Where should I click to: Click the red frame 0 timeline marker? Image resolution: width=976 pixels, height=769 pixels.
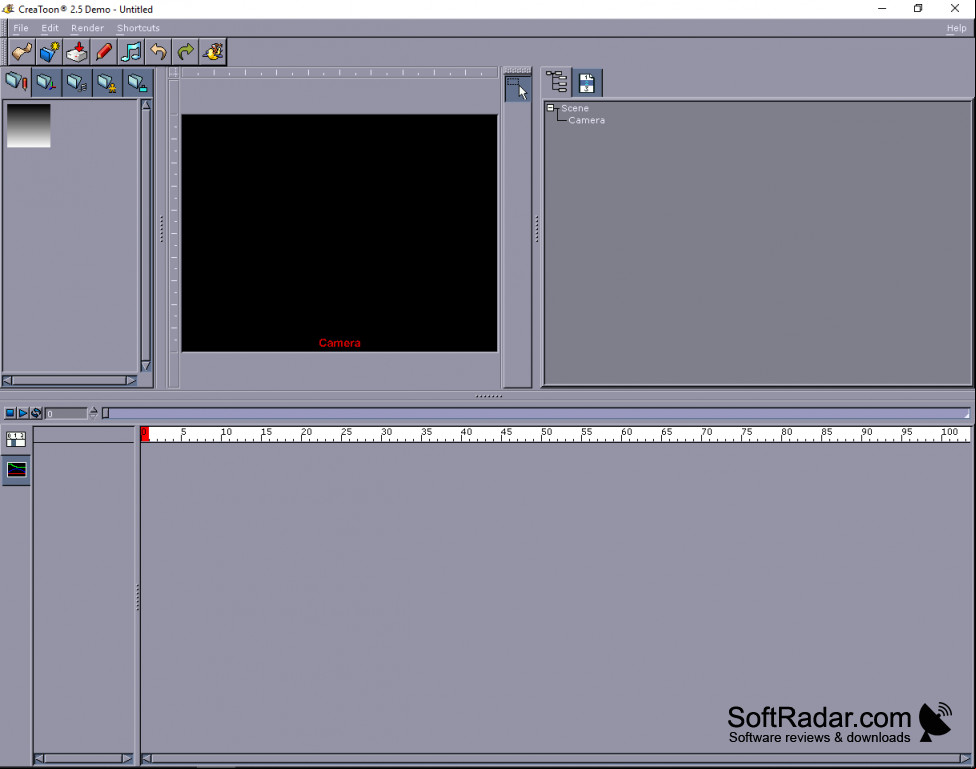(144, 434)
